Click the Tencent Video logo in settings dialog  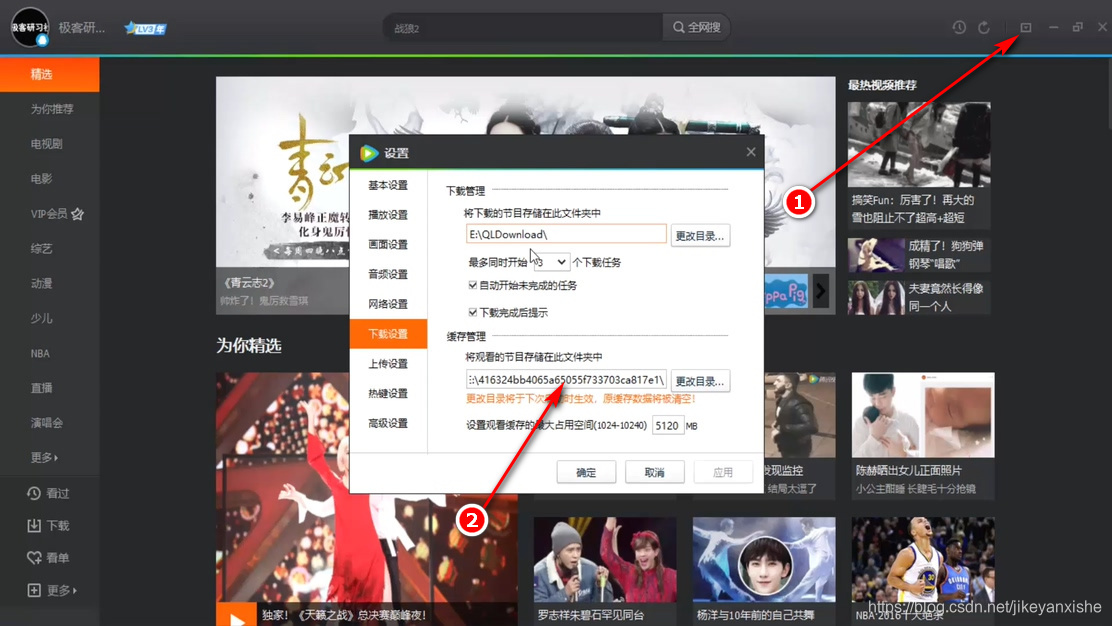pos(368,153)
